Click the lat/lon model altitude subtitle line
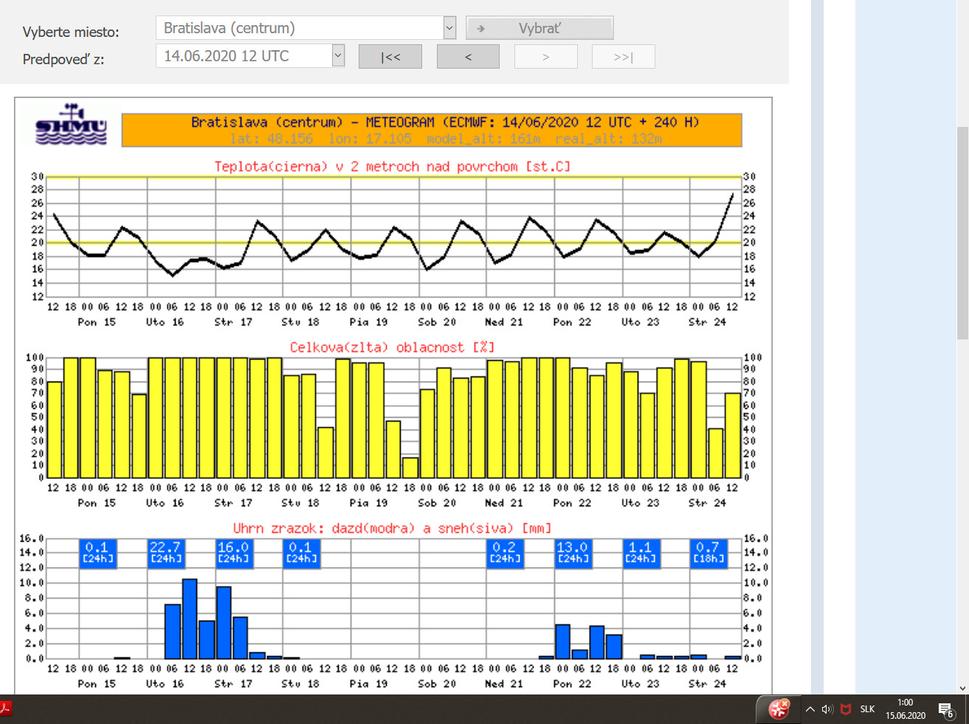Viewport: 969px width, 724px height. [446, 139]
